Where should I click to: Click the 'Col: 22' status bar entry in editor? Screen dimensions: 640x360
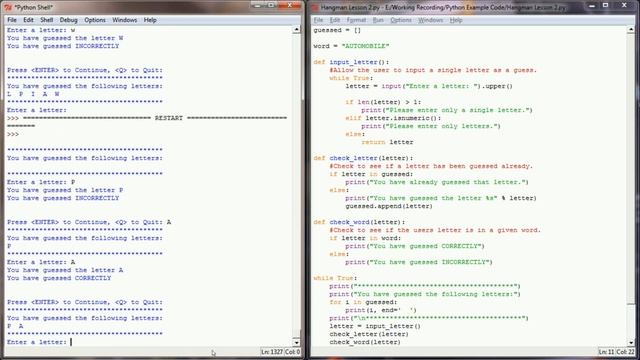tap(625, 351)
